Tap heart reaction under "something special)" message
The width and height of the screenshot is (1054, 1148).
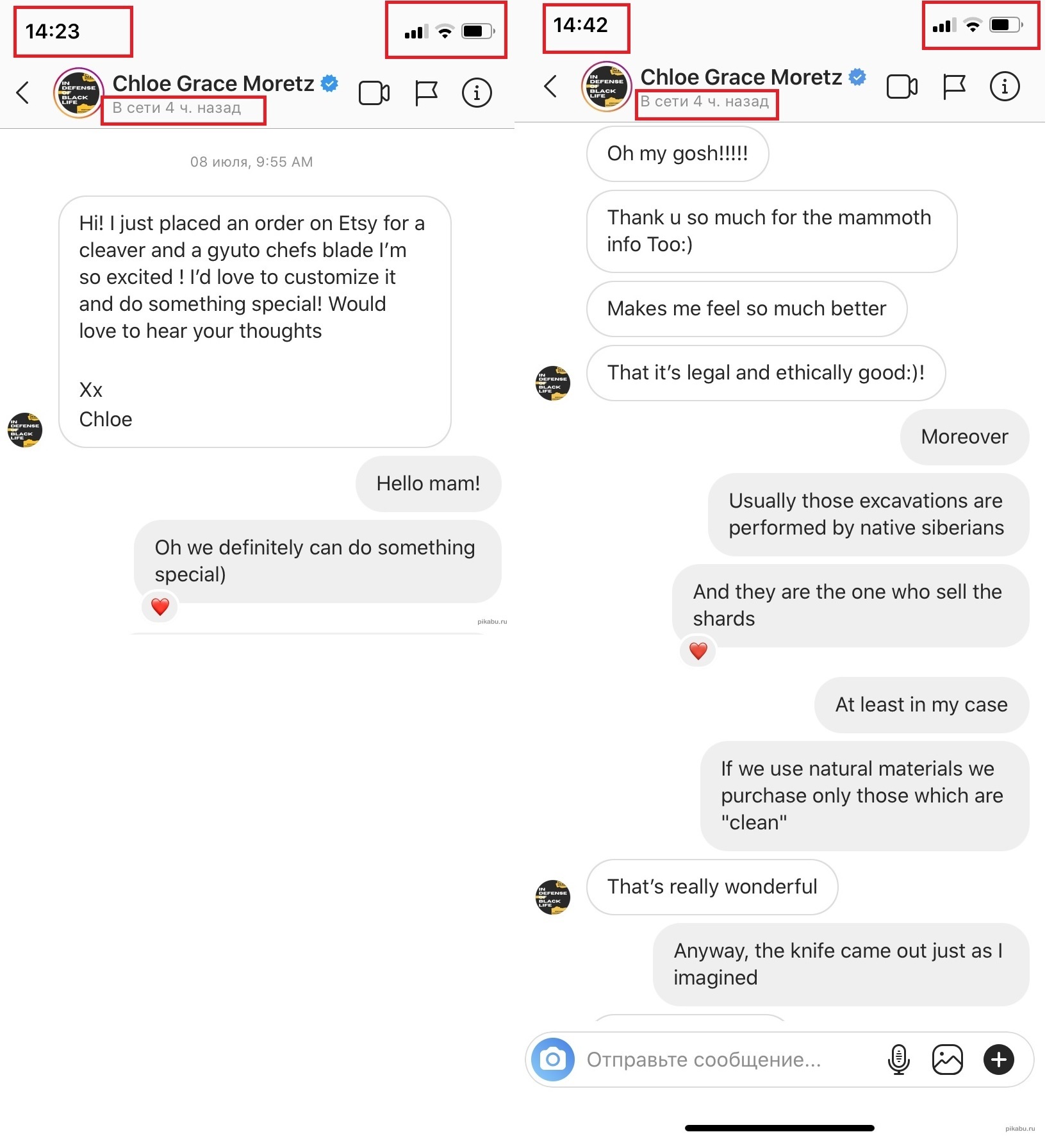pyautogui.click(x=160, y=606)
